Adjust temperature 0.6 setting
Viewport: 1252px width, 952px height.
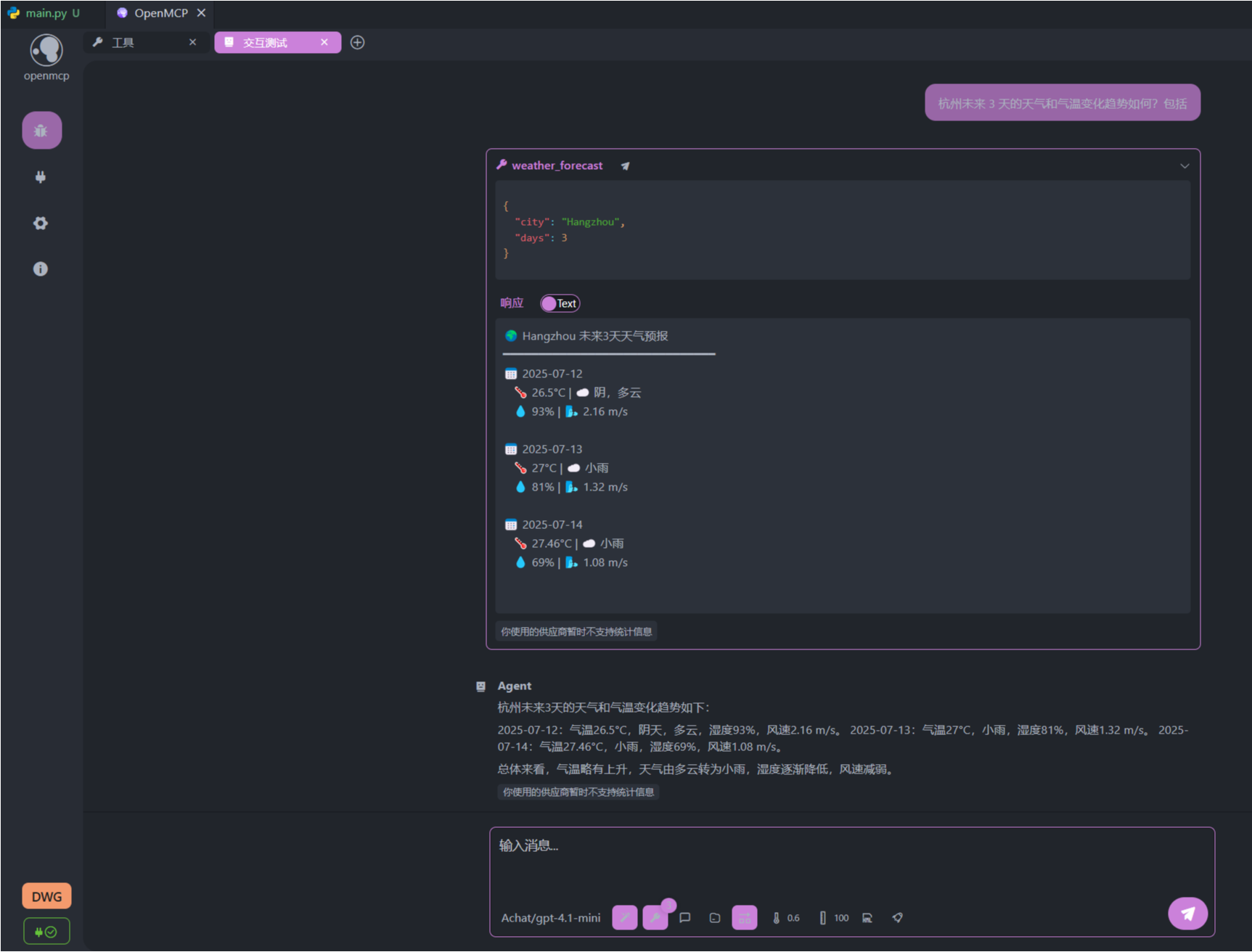point(787,918)
